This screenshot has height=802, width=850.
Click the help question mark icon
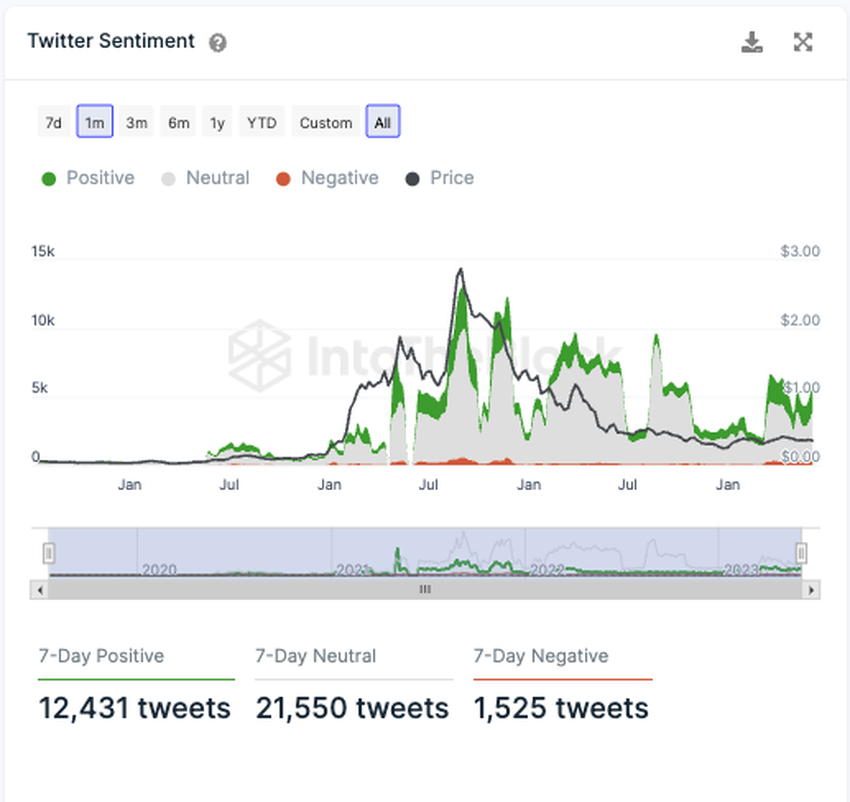(217, 43)
